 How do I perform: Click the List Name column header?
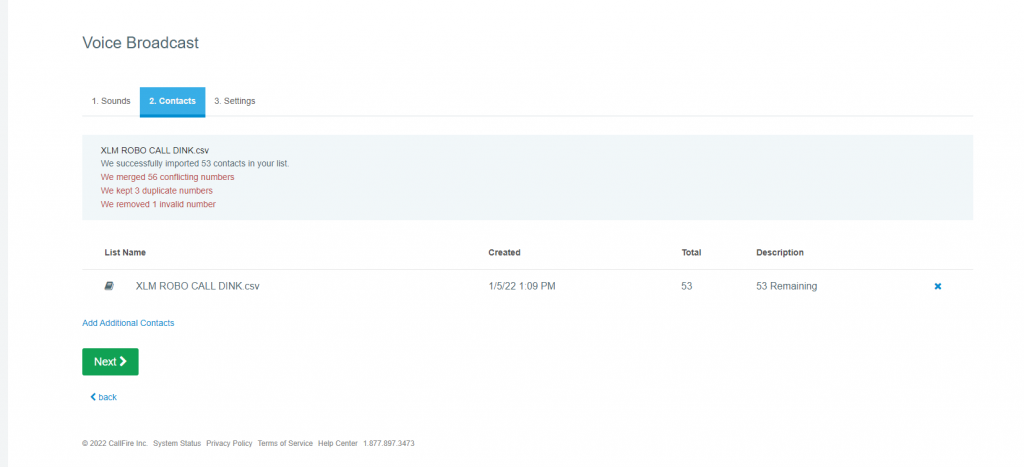click(x=125, y=253)
